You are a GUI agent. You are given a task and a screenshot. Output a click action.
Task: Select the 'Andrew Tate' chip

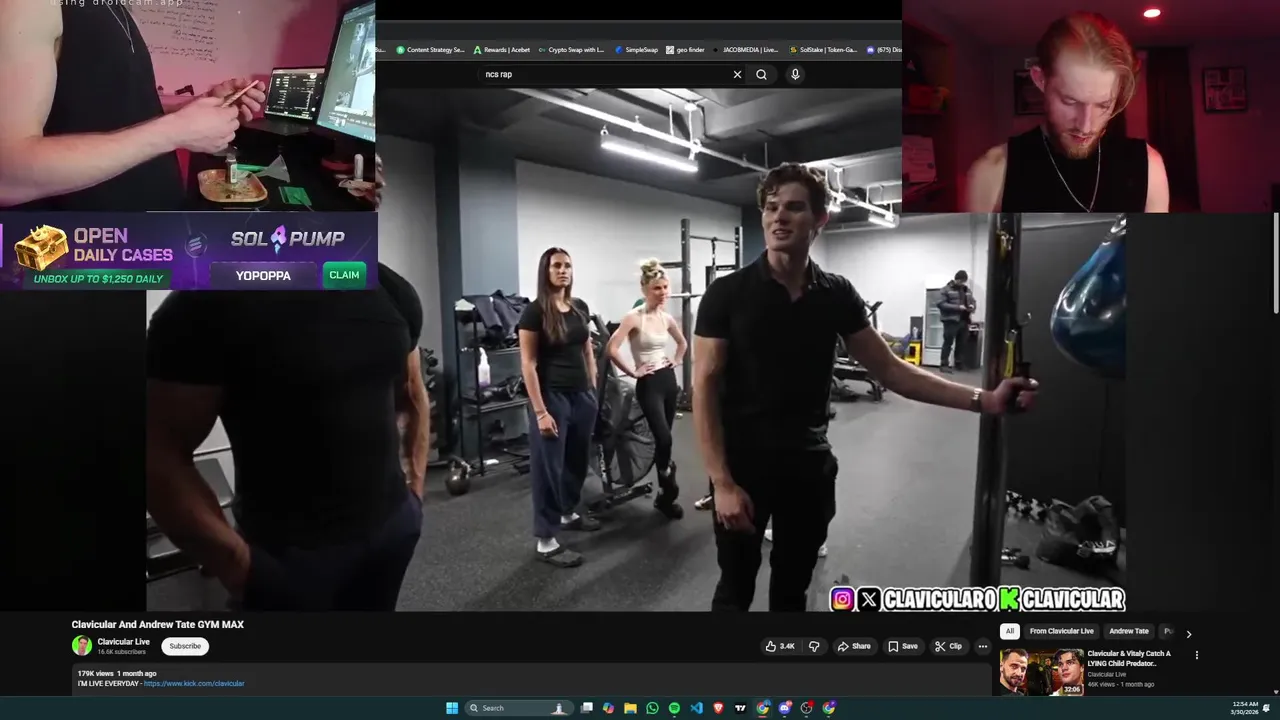[x=1129, y=631]
